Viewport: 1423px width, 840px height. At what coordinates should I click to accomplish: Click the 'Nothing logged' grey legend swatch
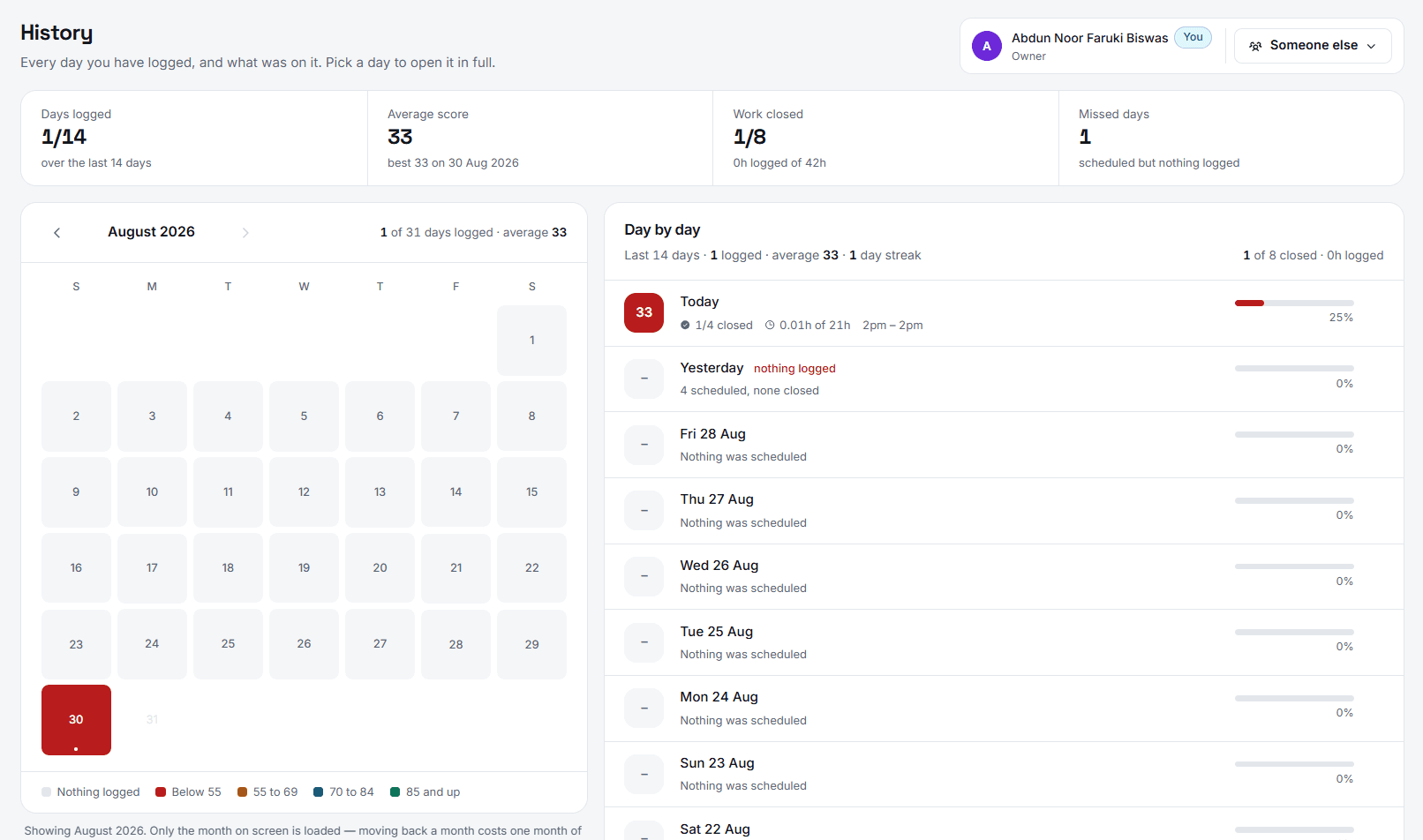[x=46, y=792]
